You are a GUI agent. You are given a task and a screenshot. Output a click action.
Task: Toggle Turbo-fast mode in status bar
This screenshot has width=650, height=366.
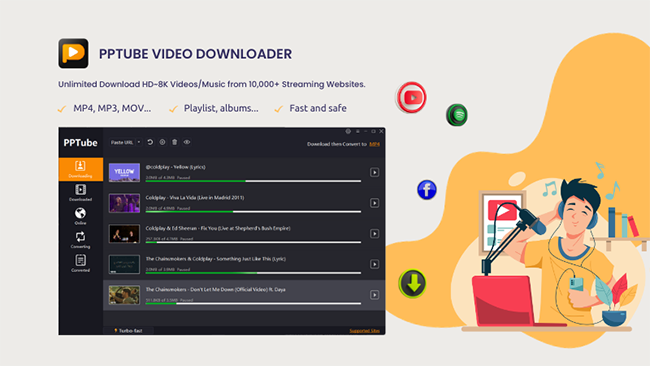tap(128, 331)
